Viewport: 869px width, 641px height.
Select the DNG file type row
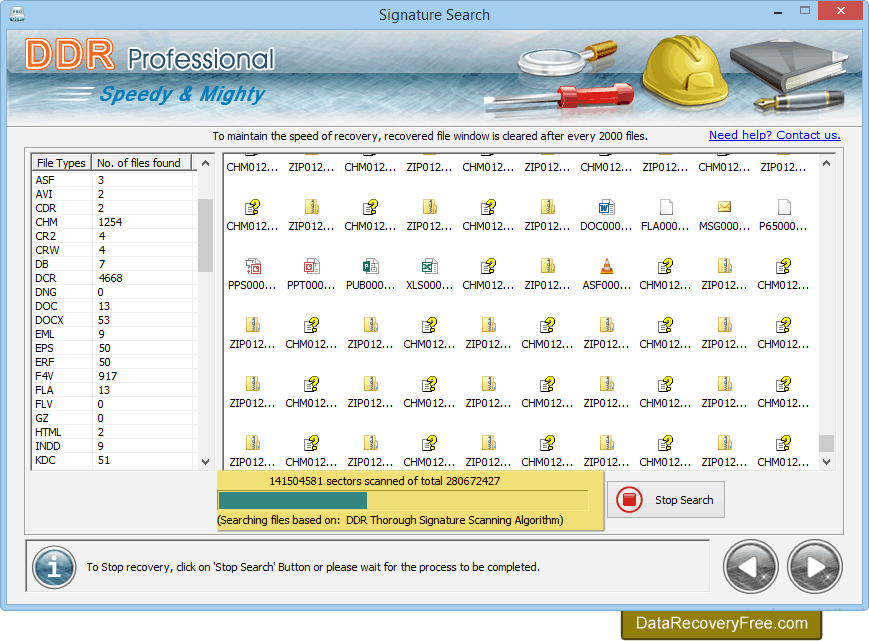pyautogui.click(x=114, y=292)
